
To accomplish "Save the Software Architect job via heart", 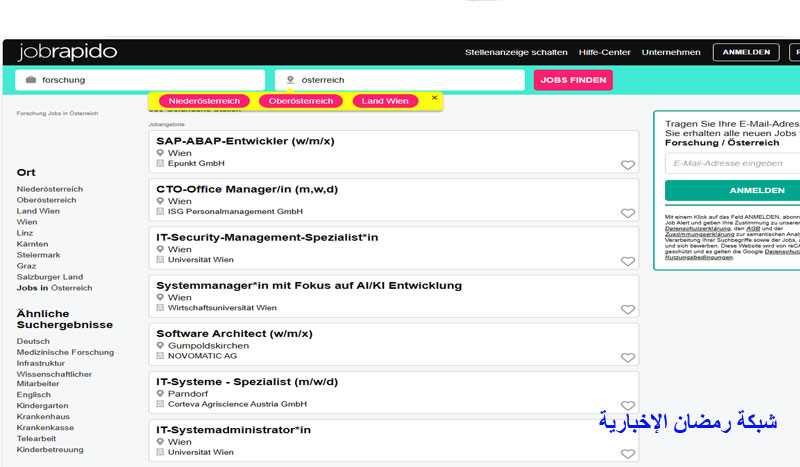I will pyautogui.click(x=627, y=358).
